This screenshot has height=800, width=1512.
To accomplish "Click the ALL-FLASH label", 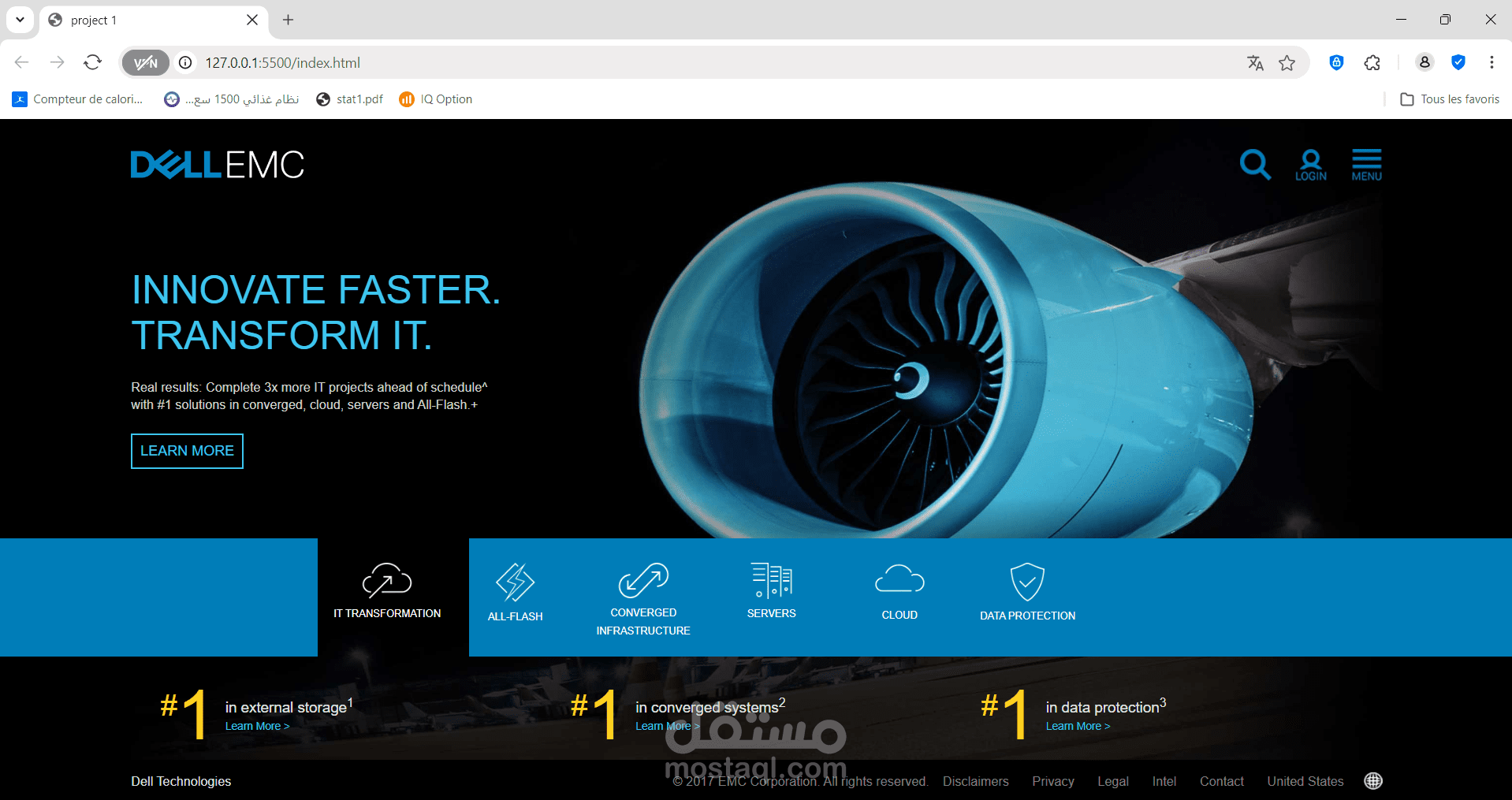I will pyautogui.click(x=515, y=616).
